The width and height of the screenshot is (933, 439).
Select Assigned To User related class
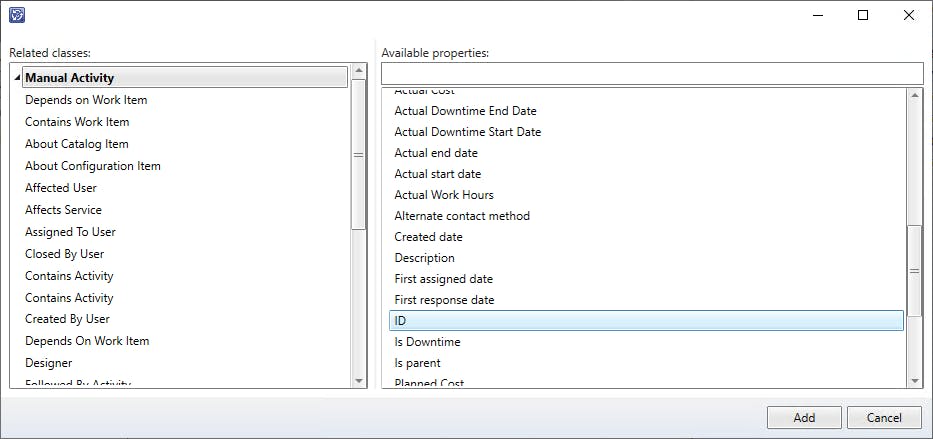tap(70, 232)
